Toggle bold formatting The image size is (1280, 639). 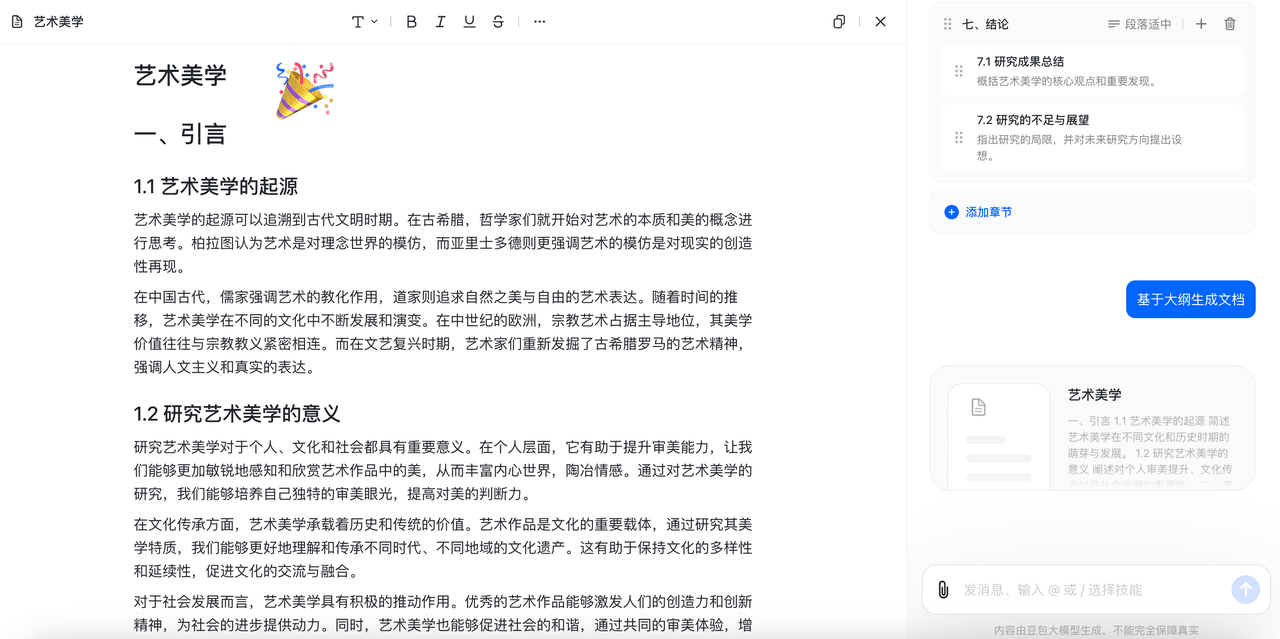[411, 22]
